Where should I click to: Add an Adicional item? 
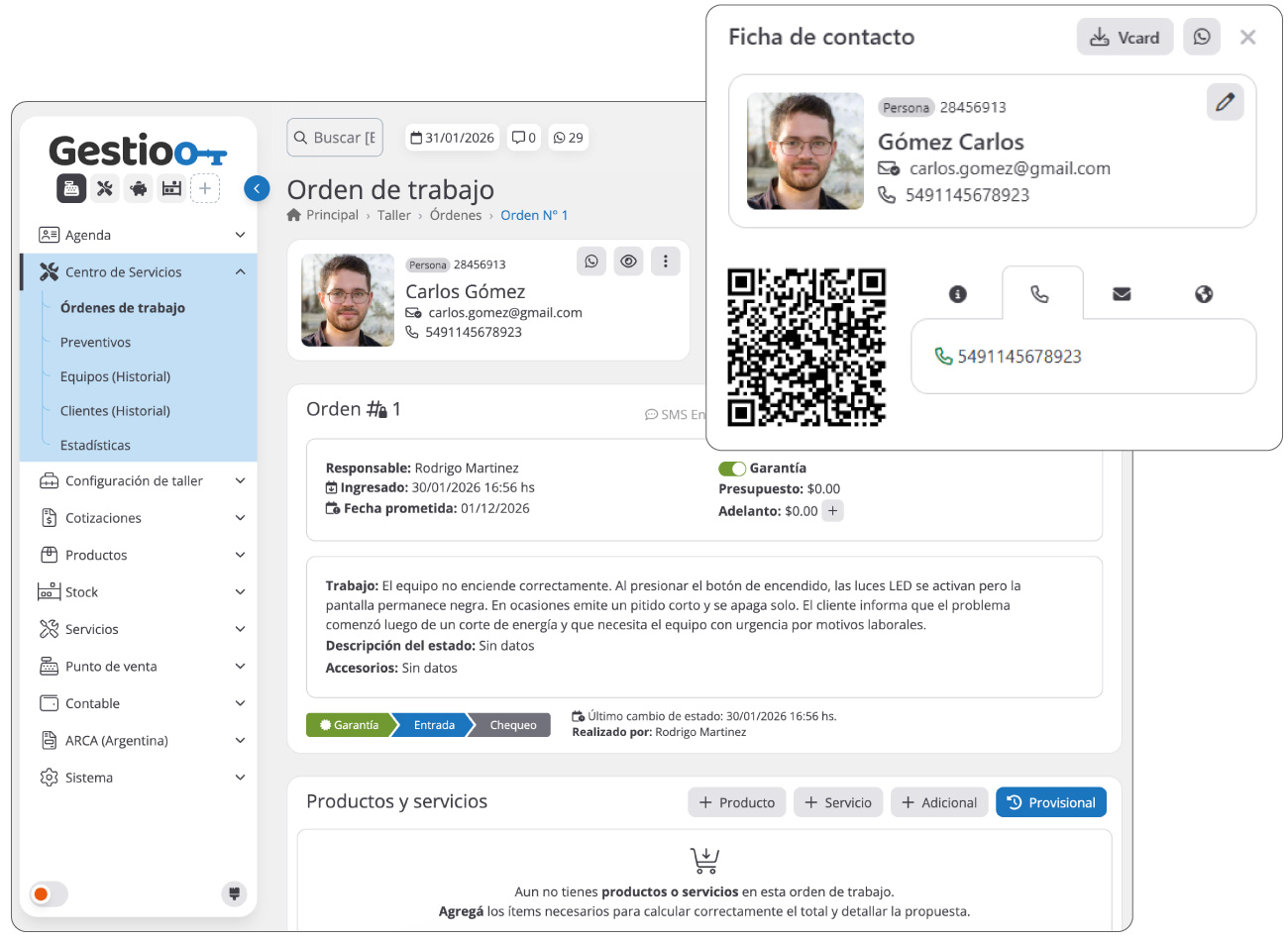939,802
